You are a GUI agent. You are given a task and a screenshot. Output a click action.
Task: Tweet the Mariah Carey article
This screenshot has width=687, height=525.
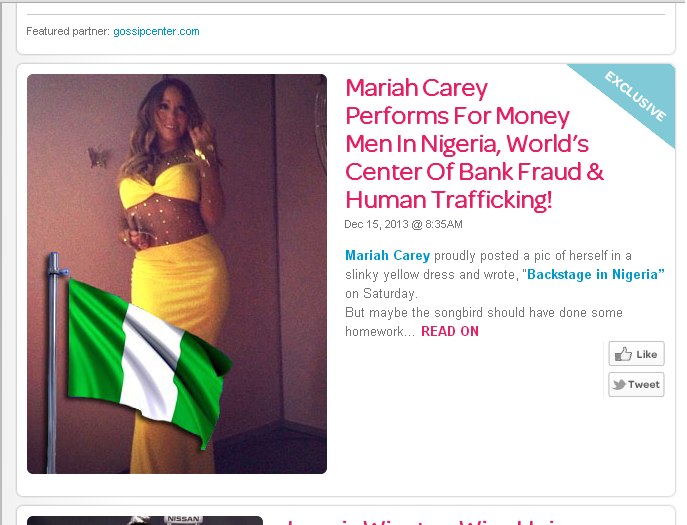636,384
